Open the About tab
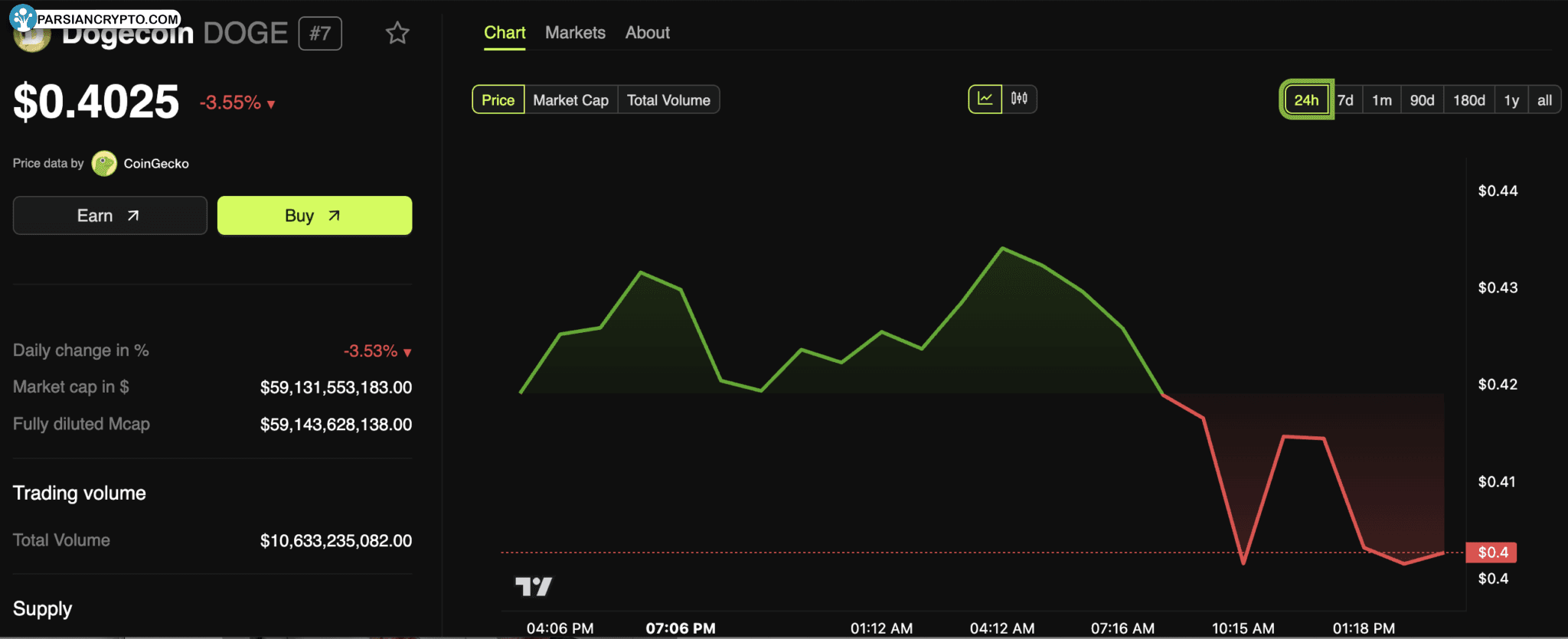Screen dimensions: 1568x639 point(648,33)
